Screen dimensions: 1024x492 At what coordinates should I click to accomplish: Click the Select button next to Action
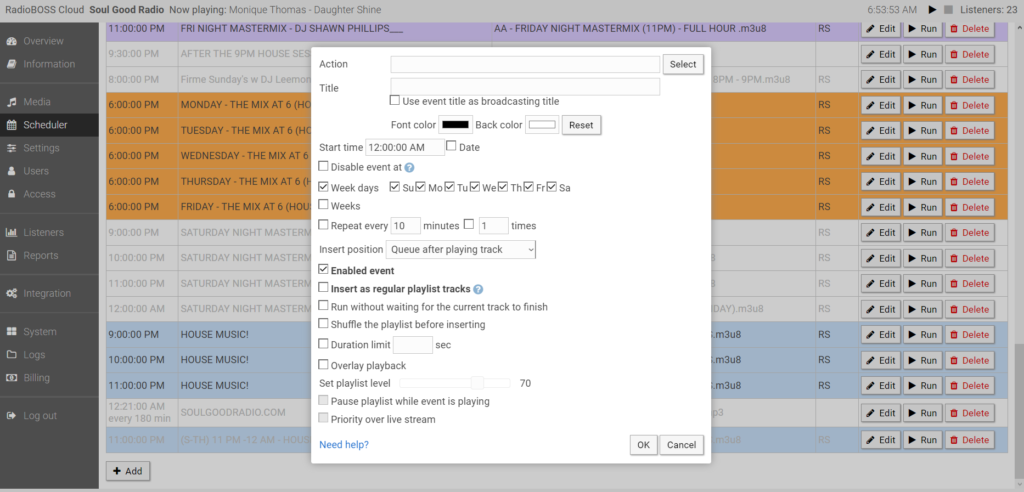[x=682, y=64]
